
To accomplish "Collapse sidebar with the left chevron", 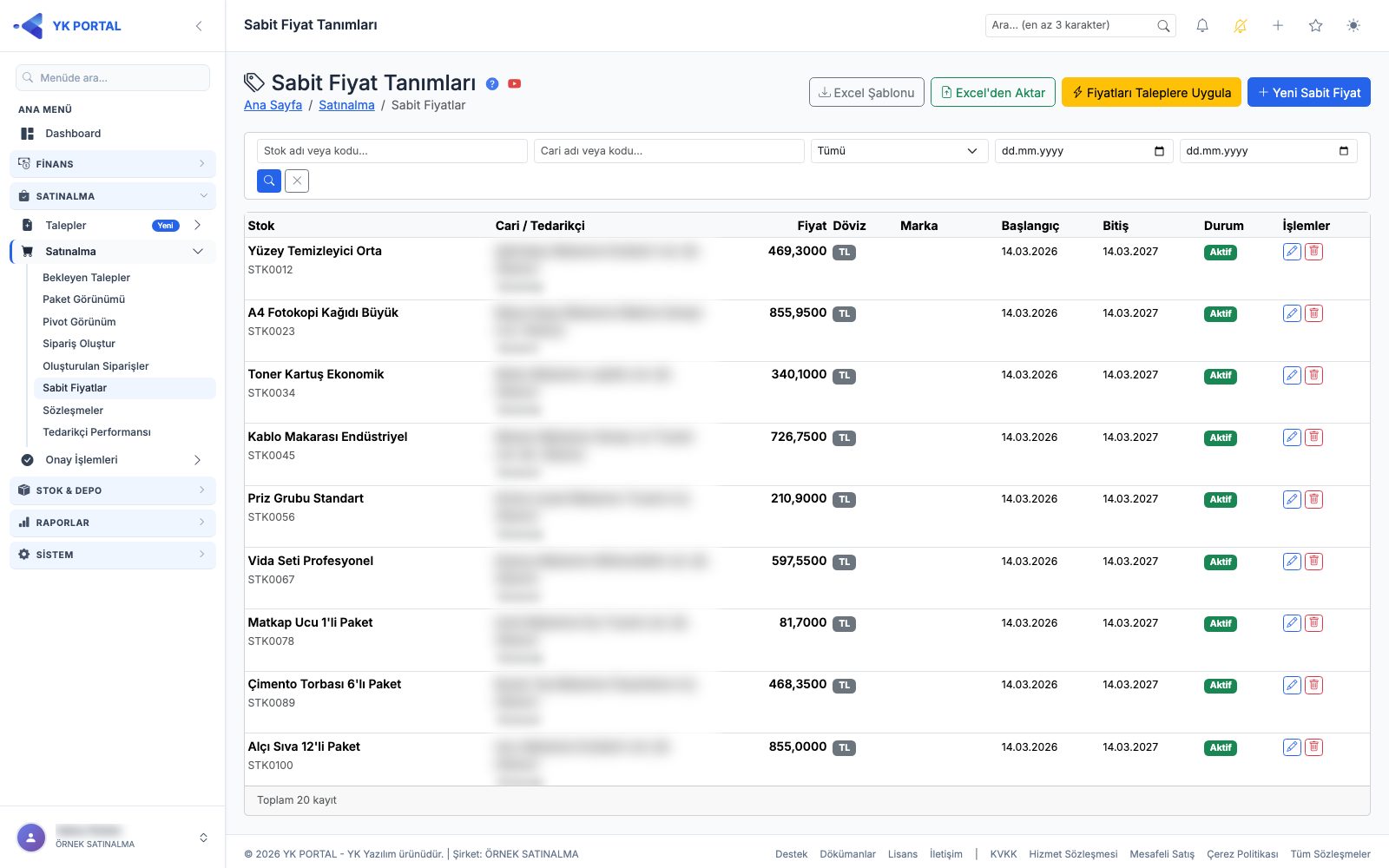I will coord(199,26).
